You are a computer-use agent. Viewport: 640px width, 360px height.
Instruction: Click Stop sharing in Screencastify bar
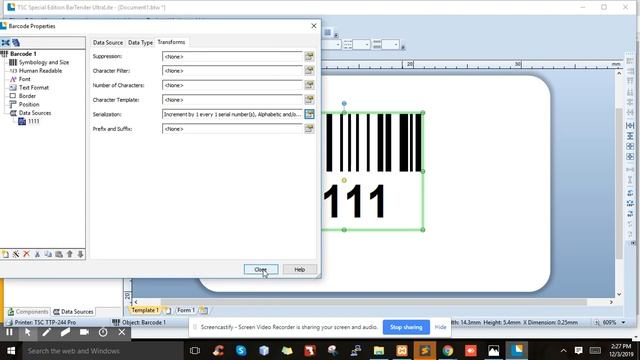tap(406, 327)
